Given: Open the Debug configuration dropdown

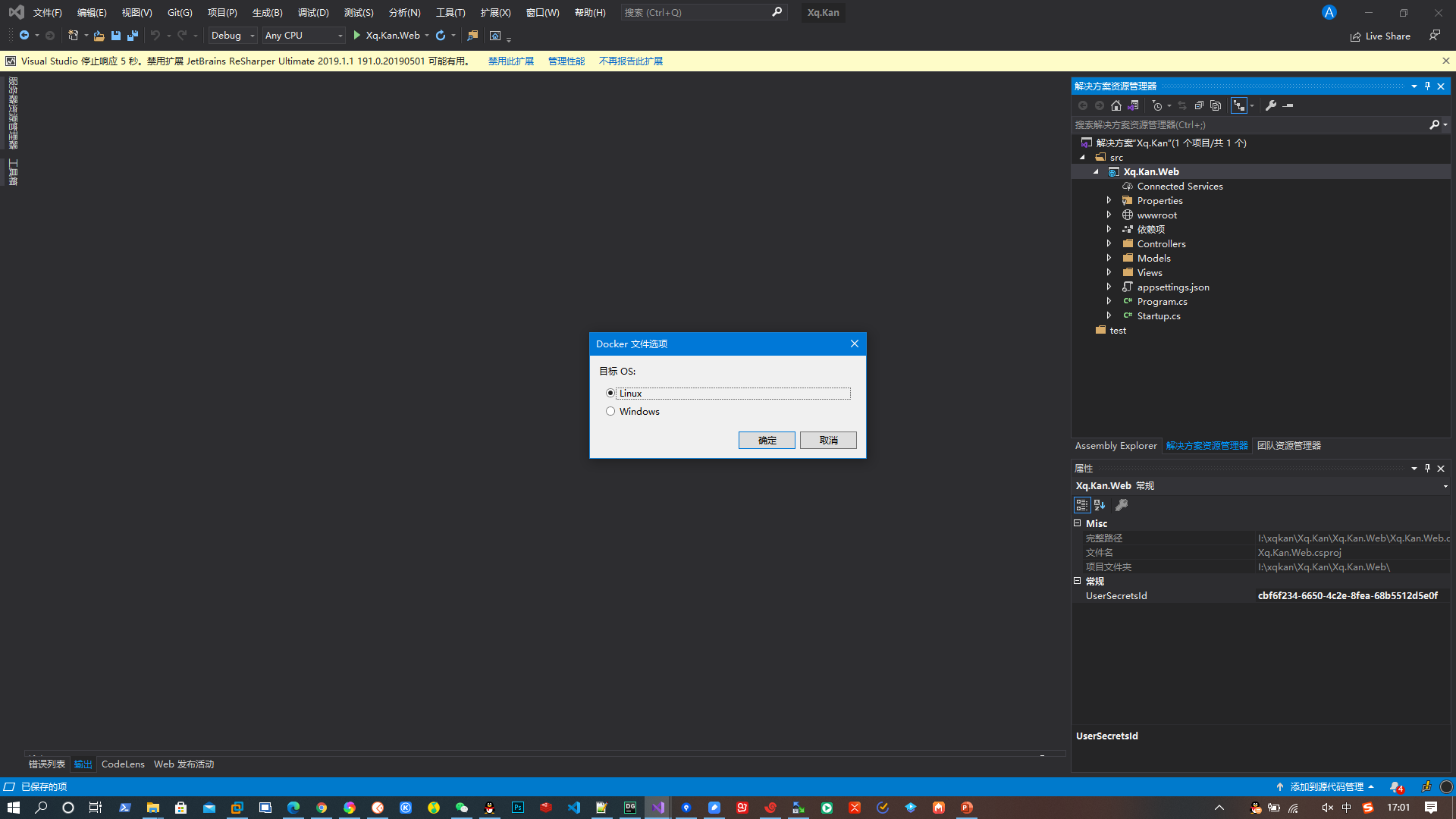Looking at the screenshot, I should tap(233, 36).
